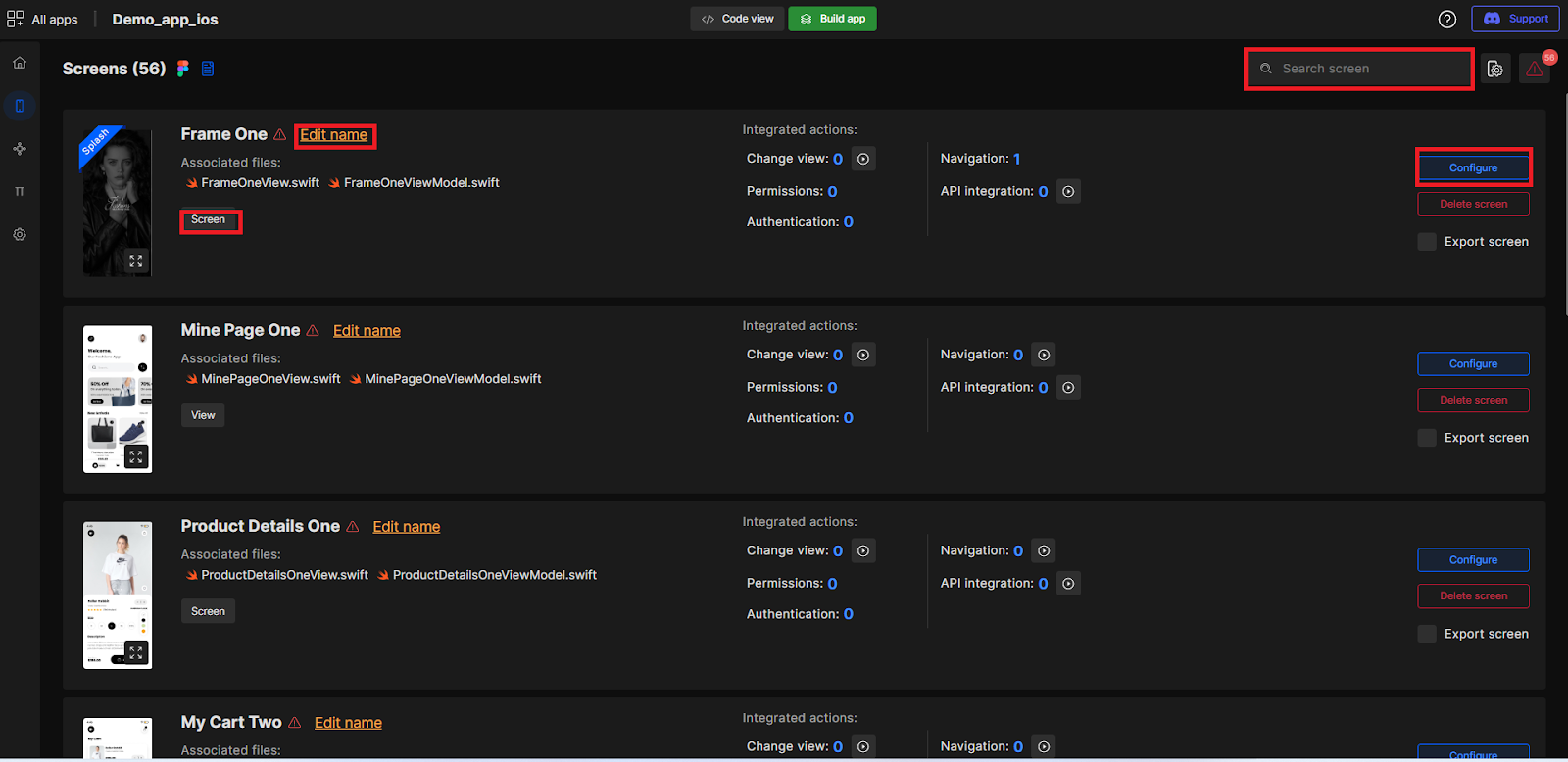Enable Export screen for Mine Page One

1427,438
